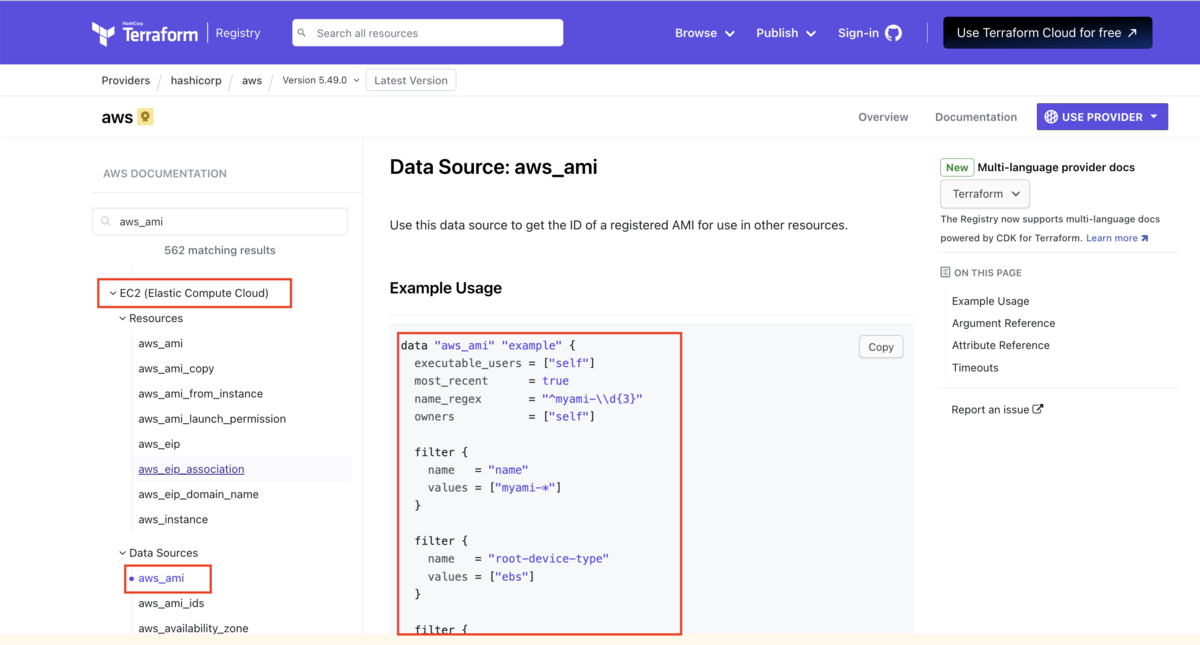The height and width of the screenshot is (645, 1200).
Task: Open aws_availability_zone data source
Action: click(x=193, y=628)
